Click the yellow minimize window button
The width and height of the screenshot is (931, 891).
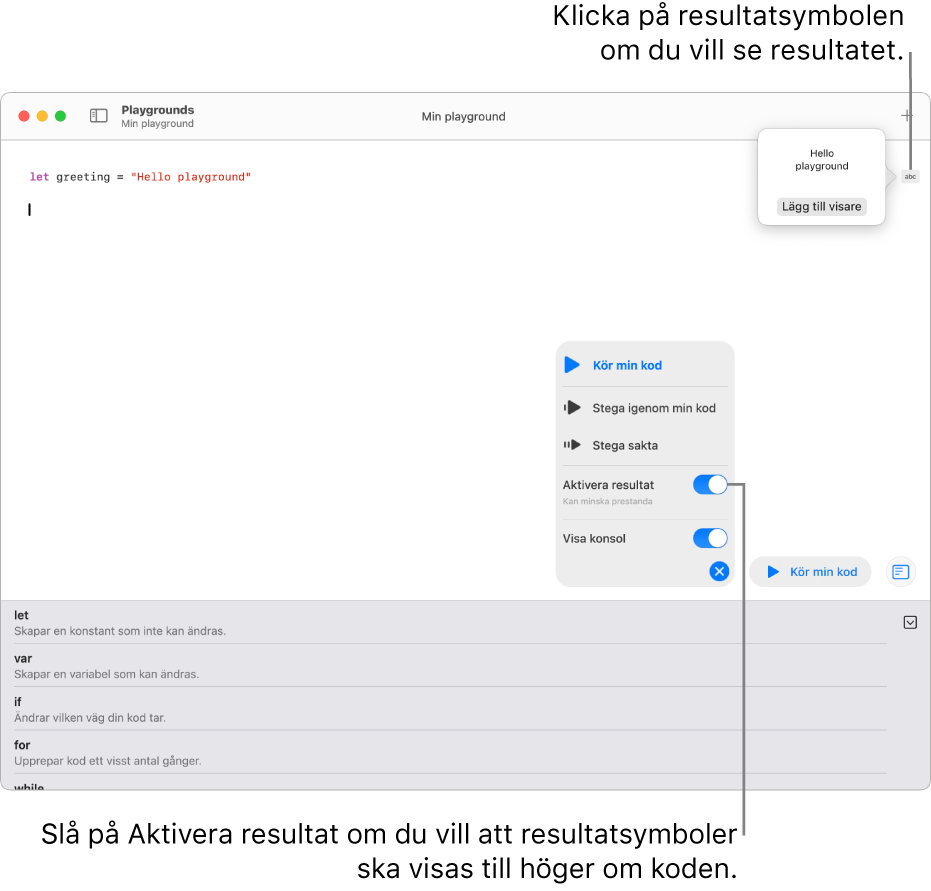pyautogui.click(x=42, y=116)
